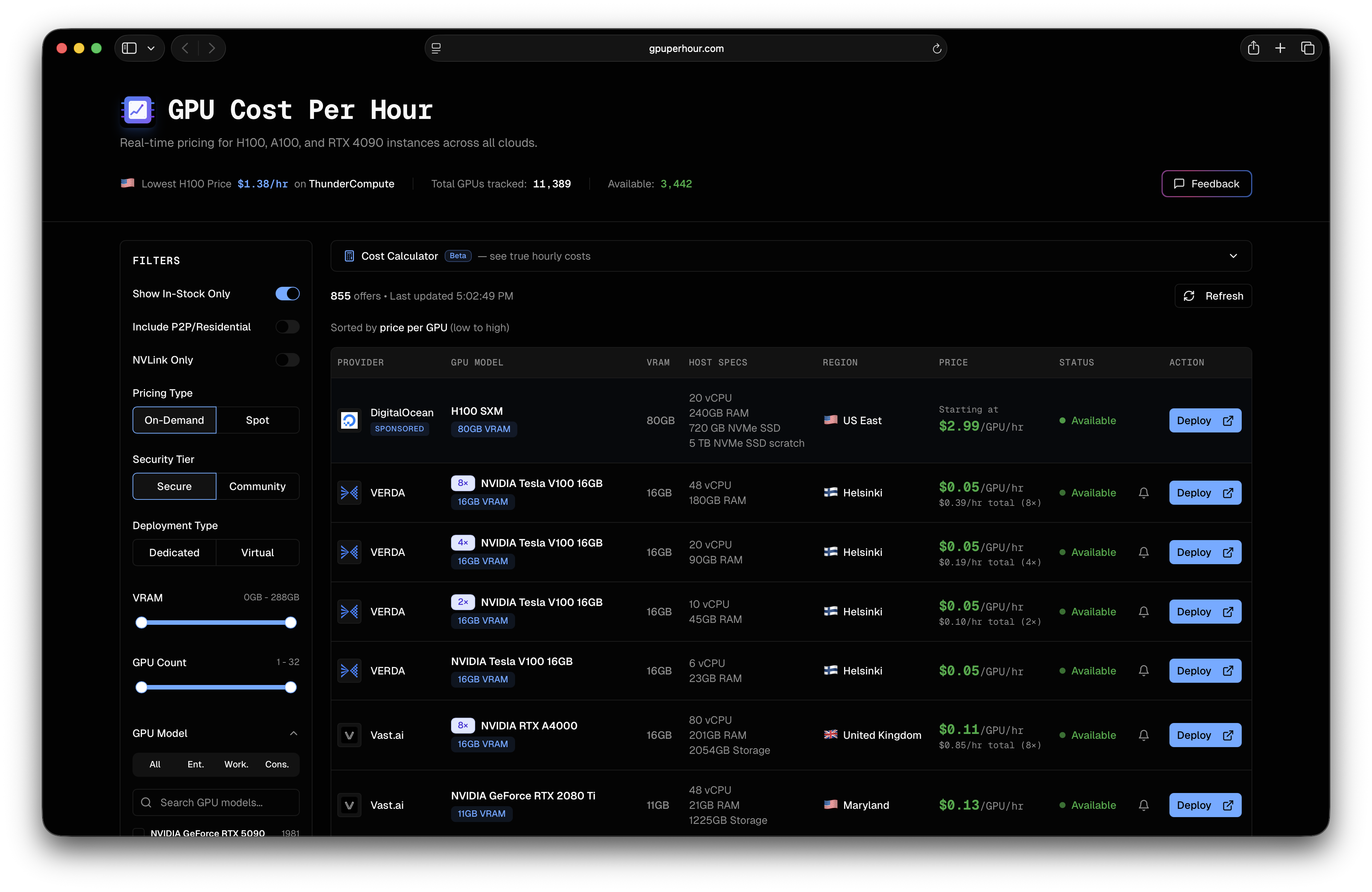Go forward with the browser forward arrow

(212, 49)
